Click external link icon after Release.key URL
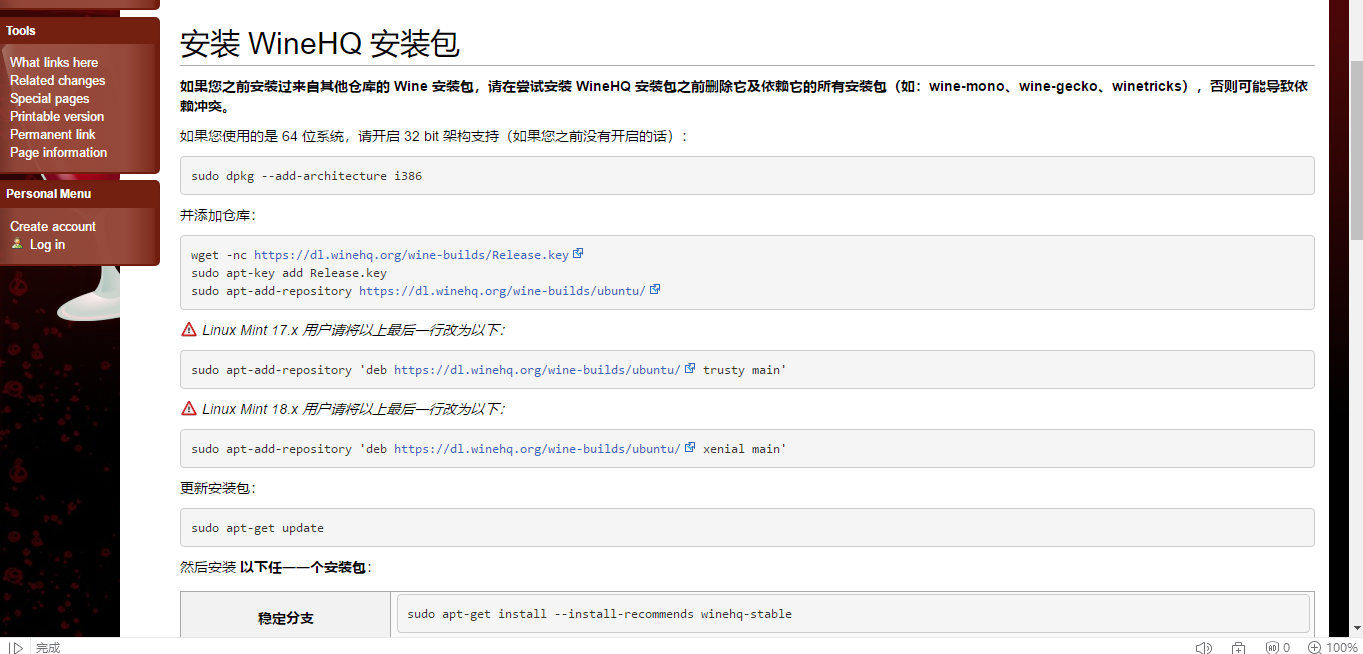 578,254
